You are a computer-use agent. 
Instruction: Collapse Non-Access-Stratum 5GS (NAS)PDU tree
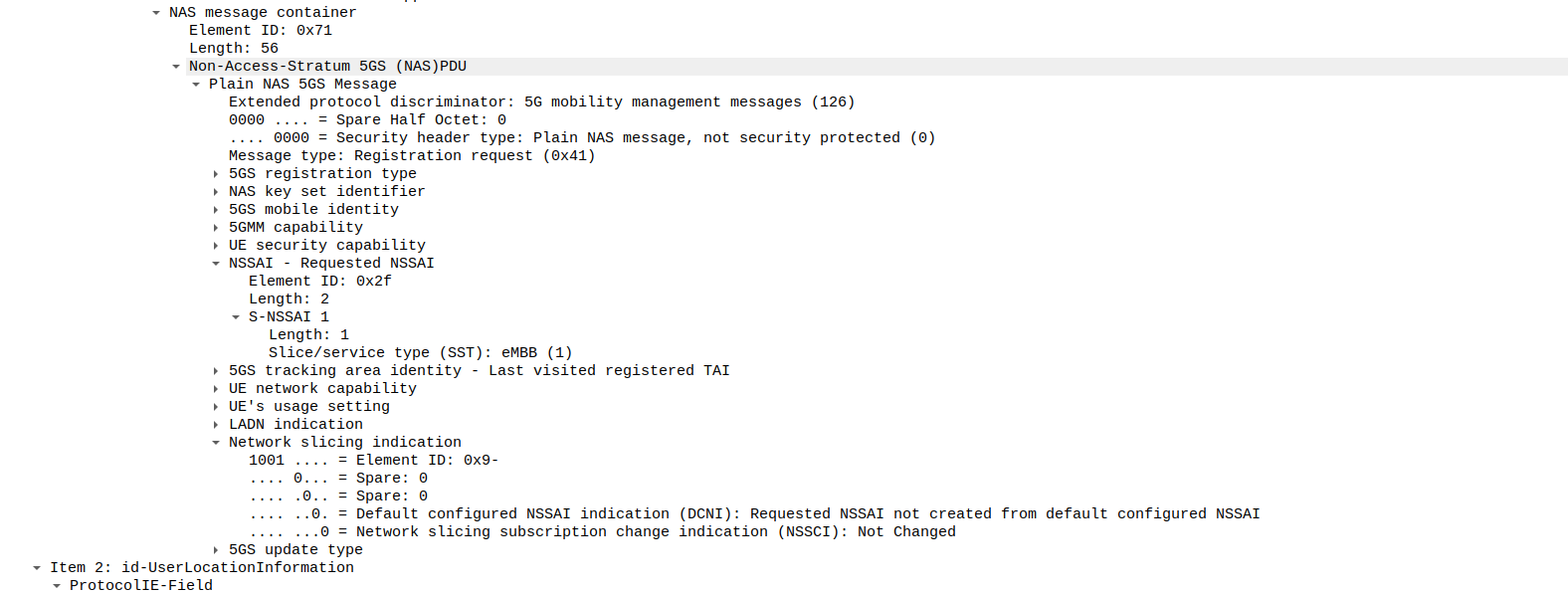point(176,67)
